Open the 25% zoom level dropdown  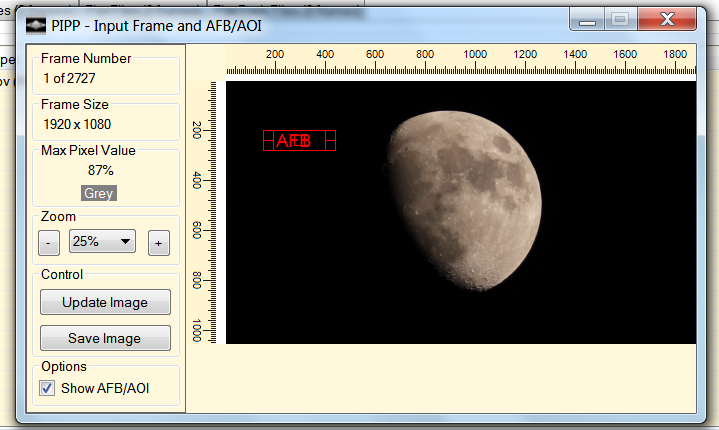pyautogui.click(x=102, y=241)
